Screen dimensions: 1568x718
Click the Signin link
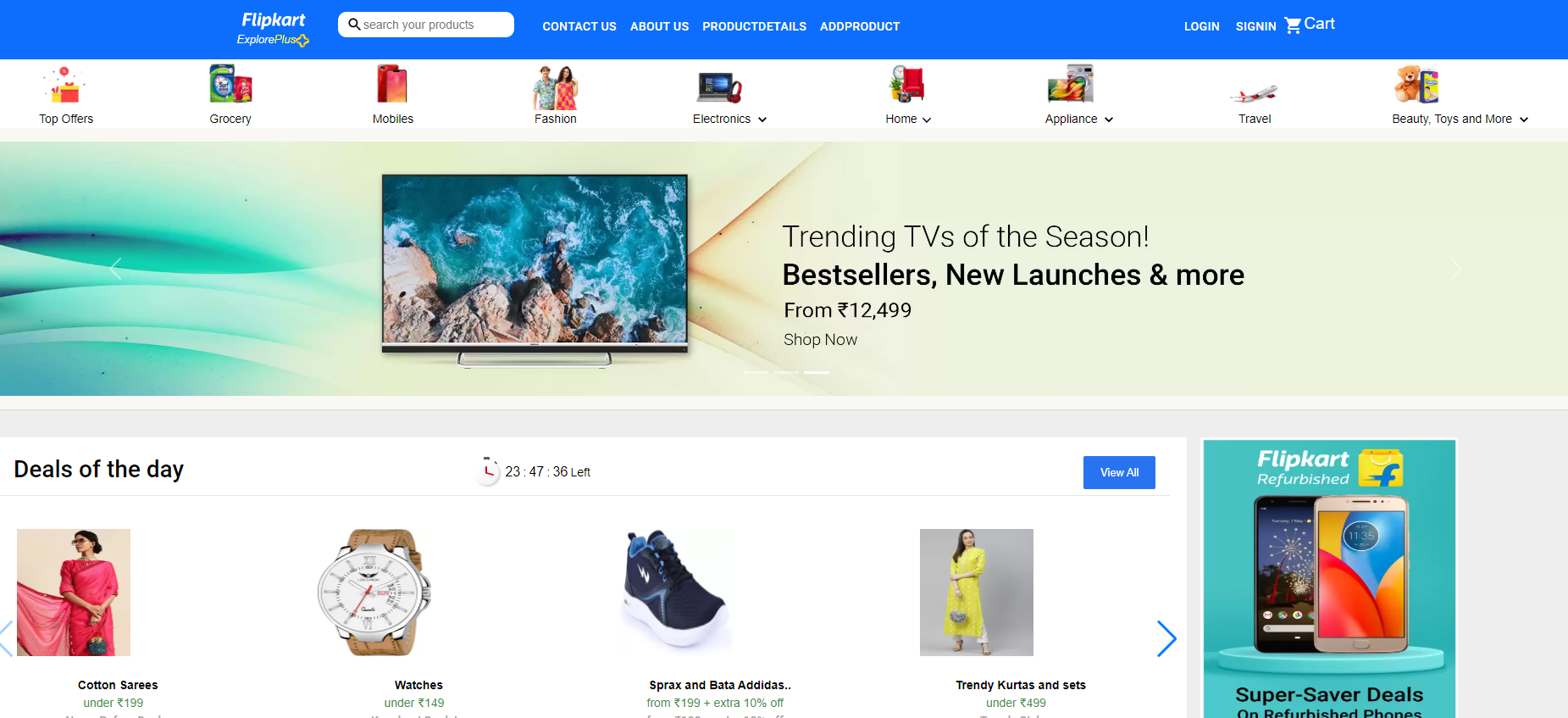click(x=1255, y=26)
